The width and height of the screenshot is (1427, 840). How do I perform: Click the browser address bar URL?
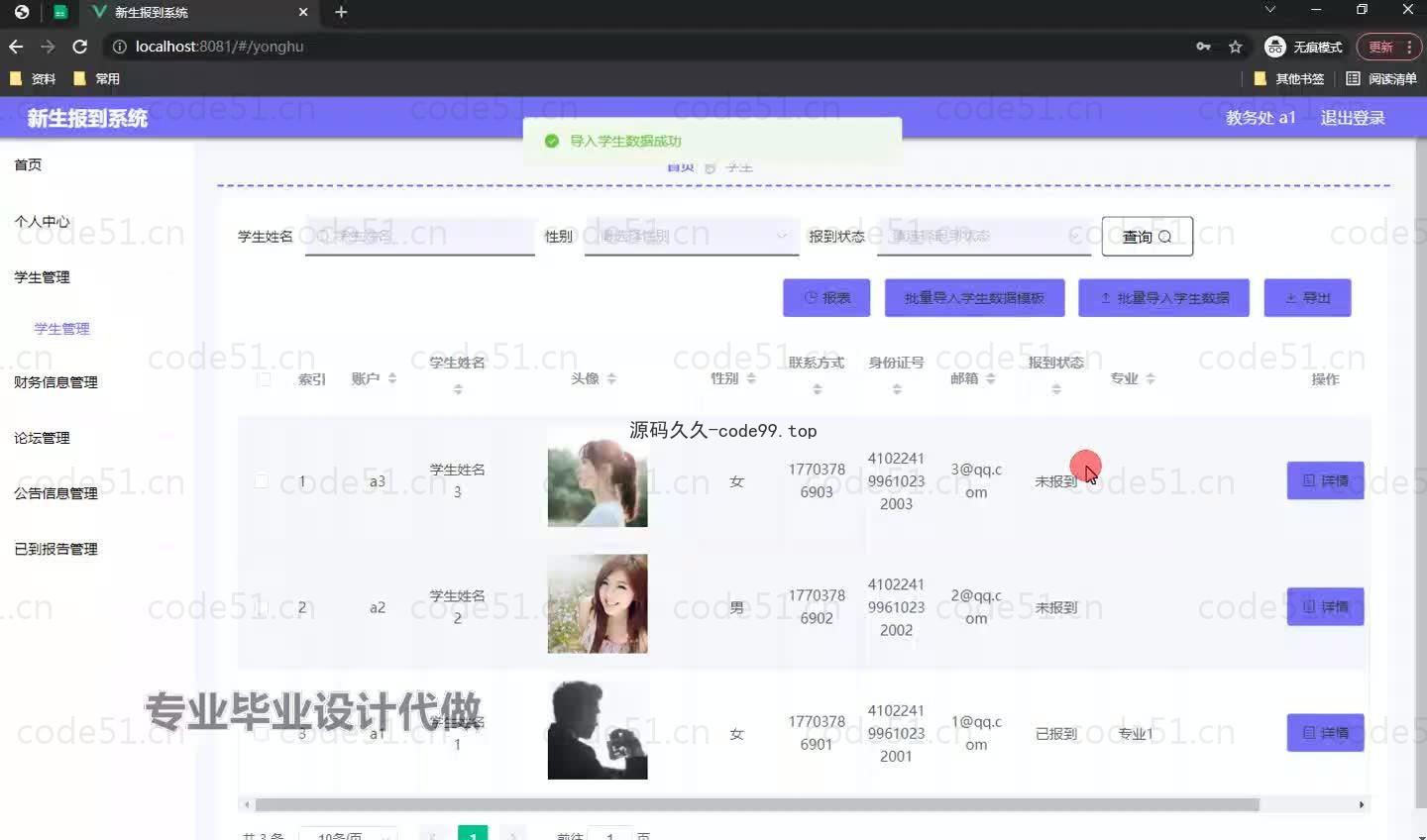pyautogui.click(x=219, y=47)
